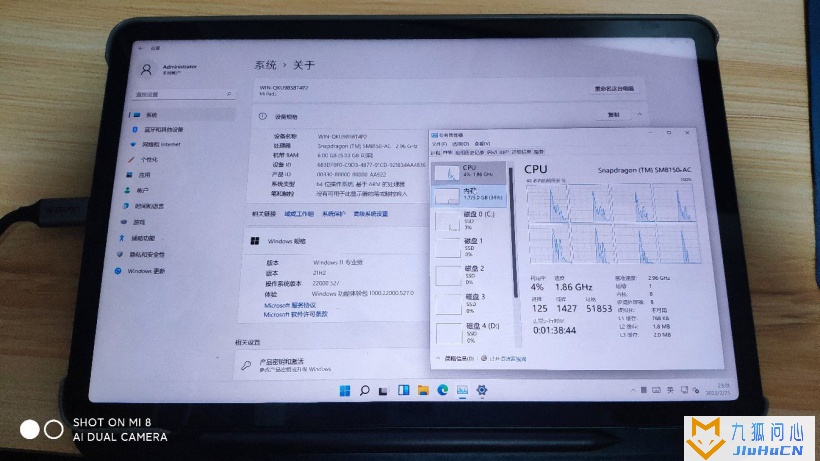Open Task Manager 选项(O) menu
Screen dimensions: 820x461
point(460,144)
